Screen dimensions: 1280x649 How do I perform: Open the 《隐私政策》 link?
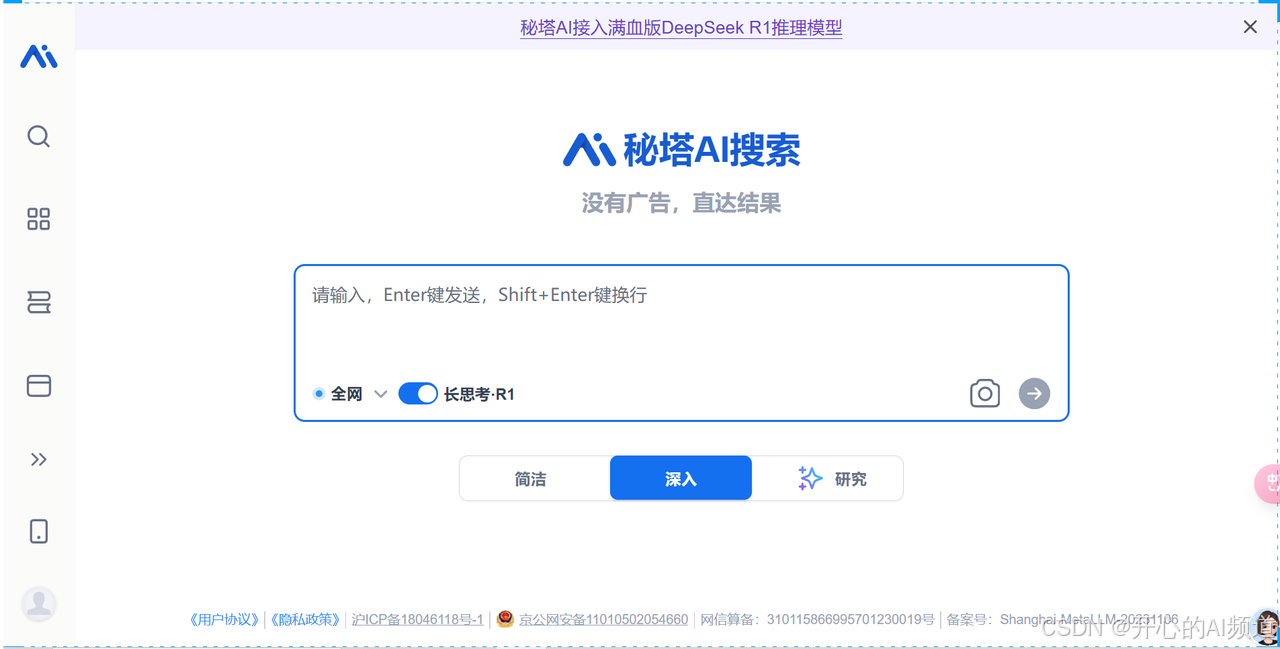click(306, 620)
